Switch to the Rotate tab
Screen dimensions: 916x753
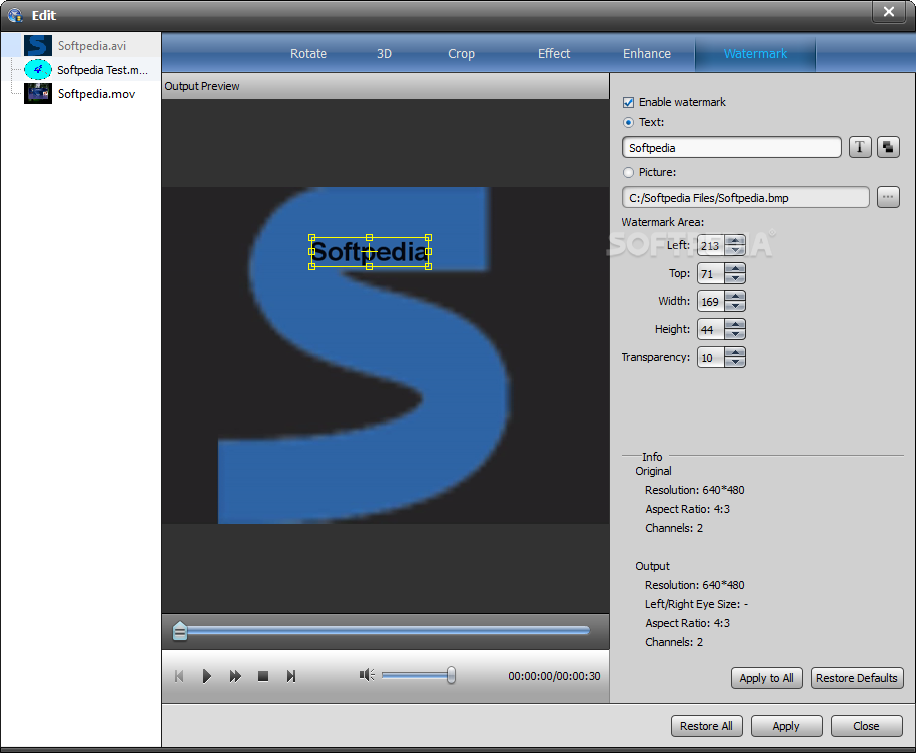(x=308, y=54)
